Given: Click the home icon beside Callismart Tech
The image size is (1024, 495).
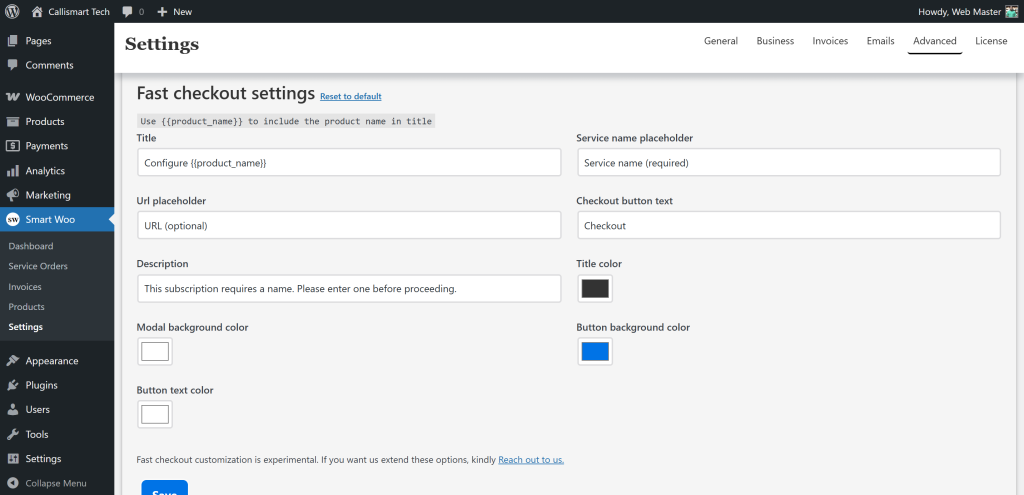Looking at the screenshot, I should click(37, 11).
